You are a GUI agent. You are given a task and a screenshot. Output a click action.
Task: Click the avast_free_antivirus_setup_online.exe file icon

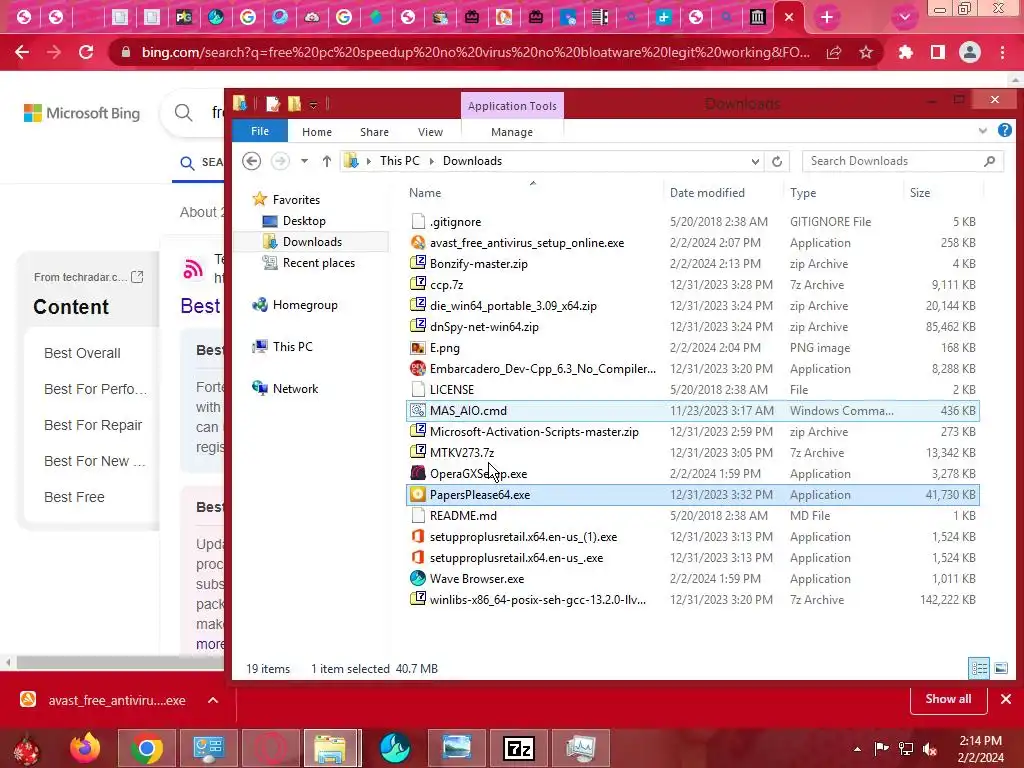(418, 242)
